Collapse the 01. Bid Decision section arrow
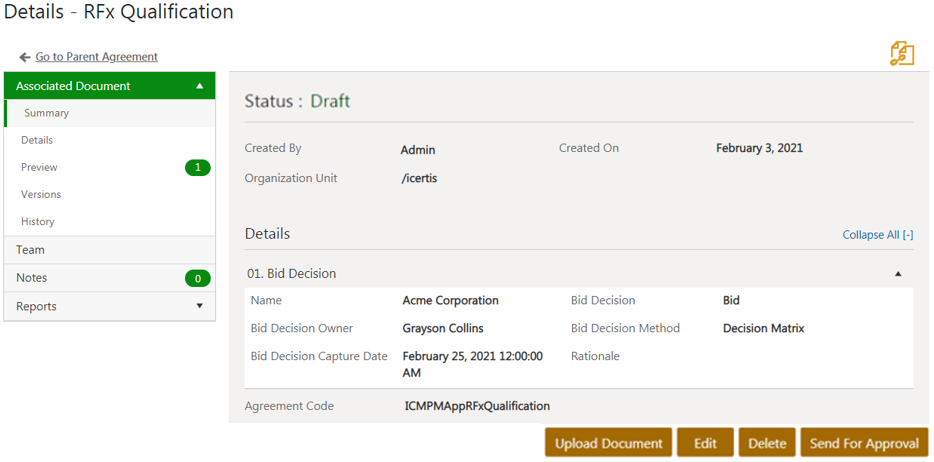 [x=898, y=273]
